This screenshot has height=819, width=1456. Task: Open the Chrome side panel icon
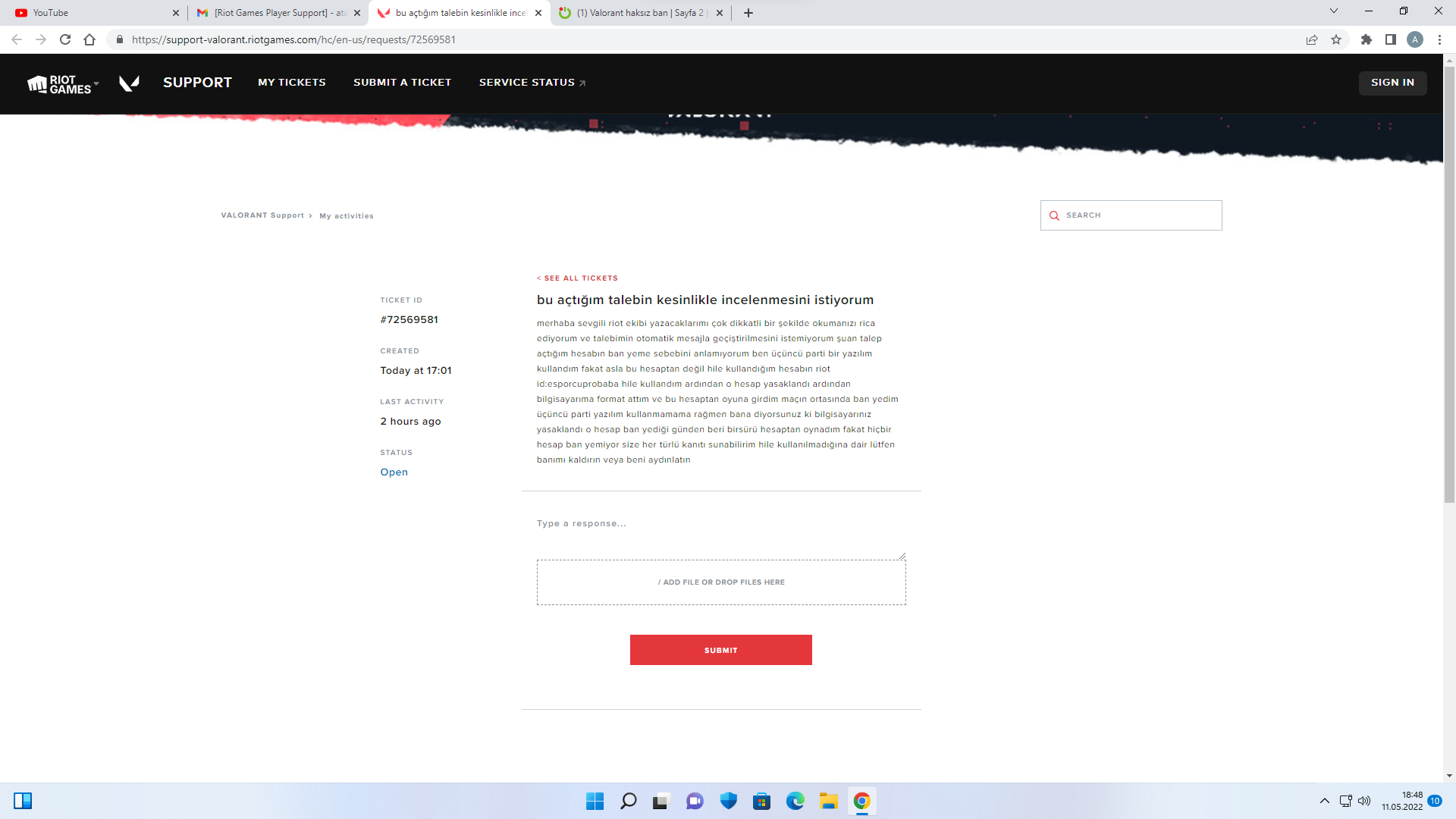coord(1391,39)
